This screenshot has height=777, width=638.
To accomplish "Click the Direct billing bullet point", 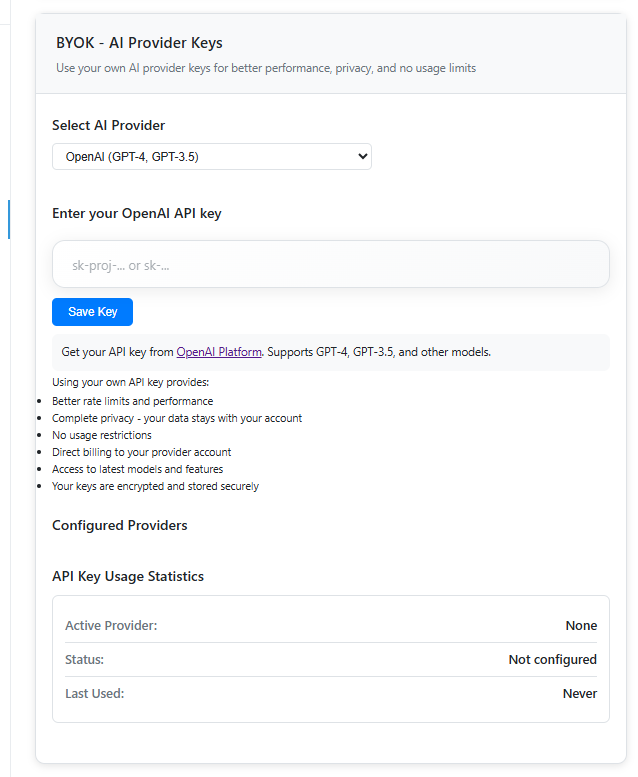I will click(x=141, y=452).
